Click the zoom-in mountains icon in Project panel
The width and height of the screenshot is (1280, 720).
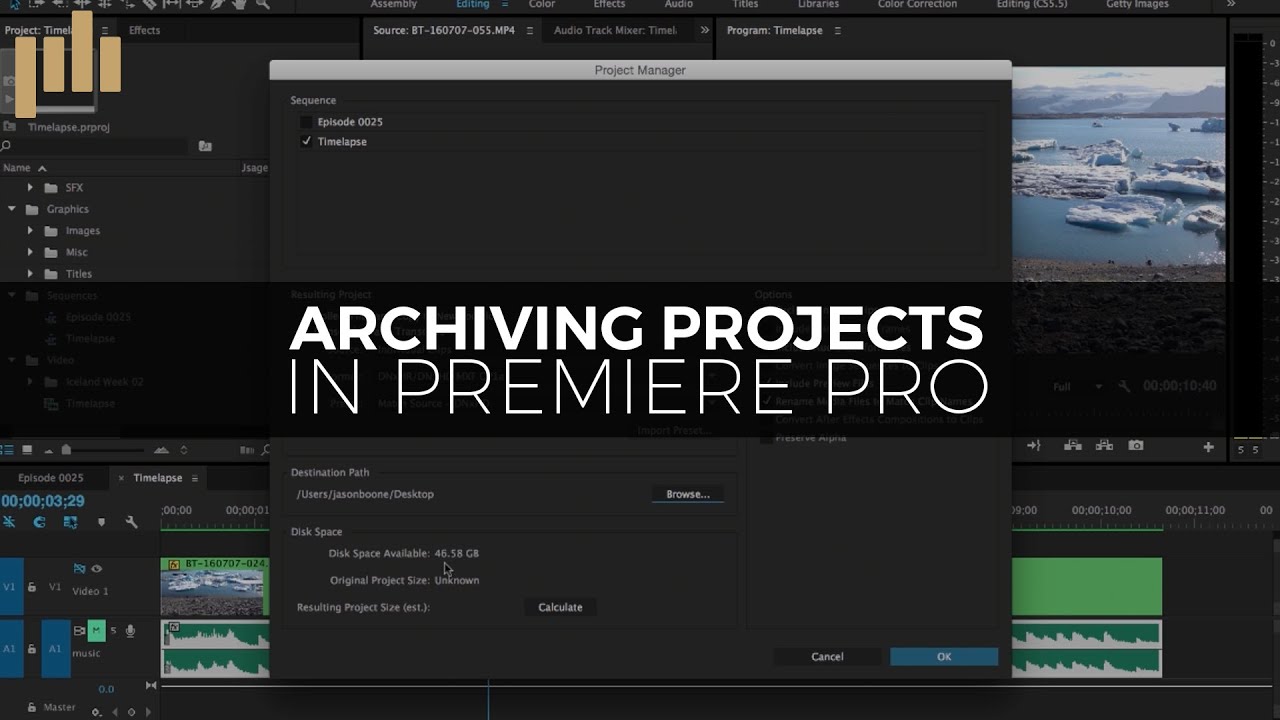click(160, 450)
